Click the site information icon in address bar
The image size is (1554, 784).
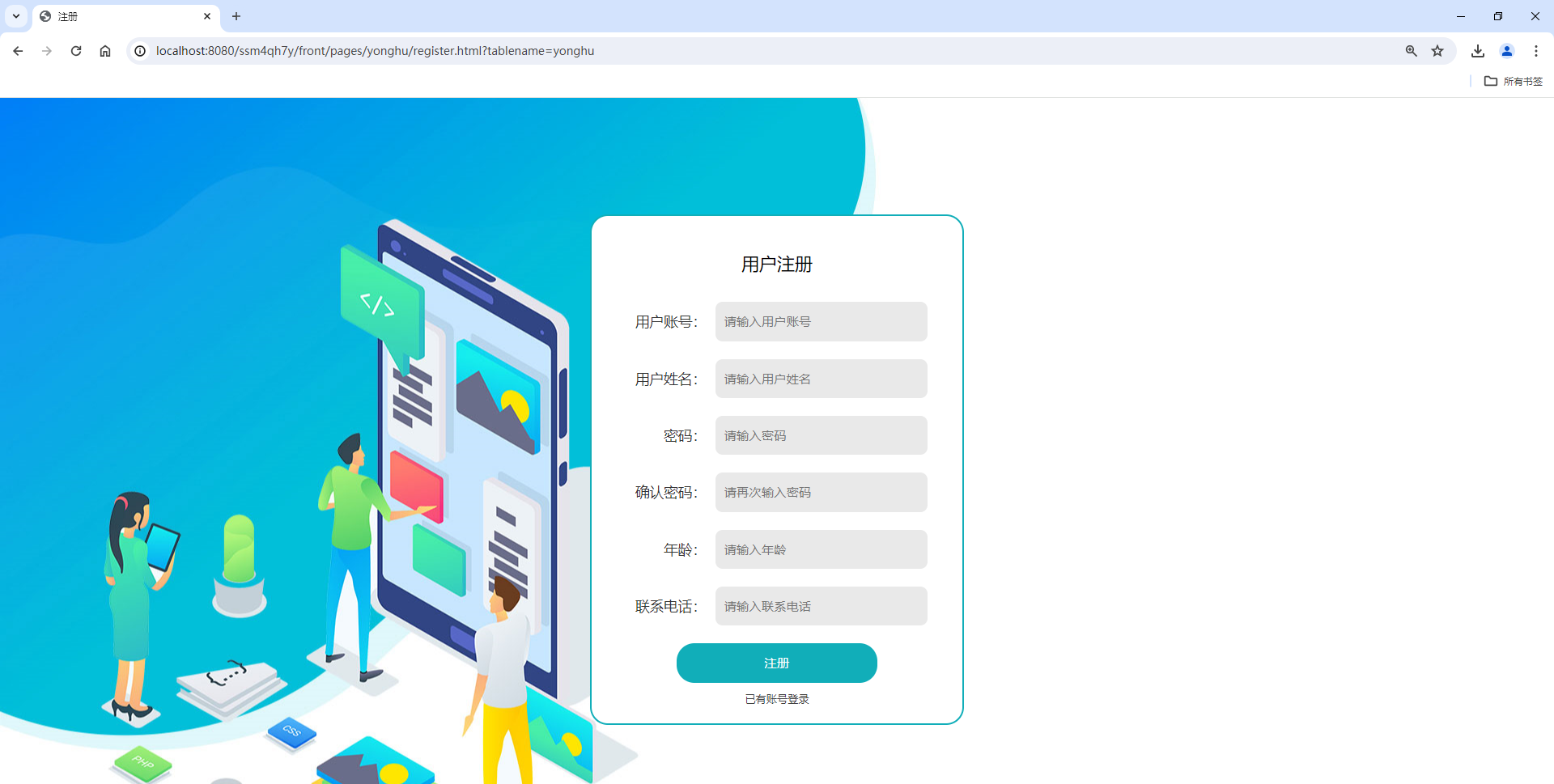141,50
